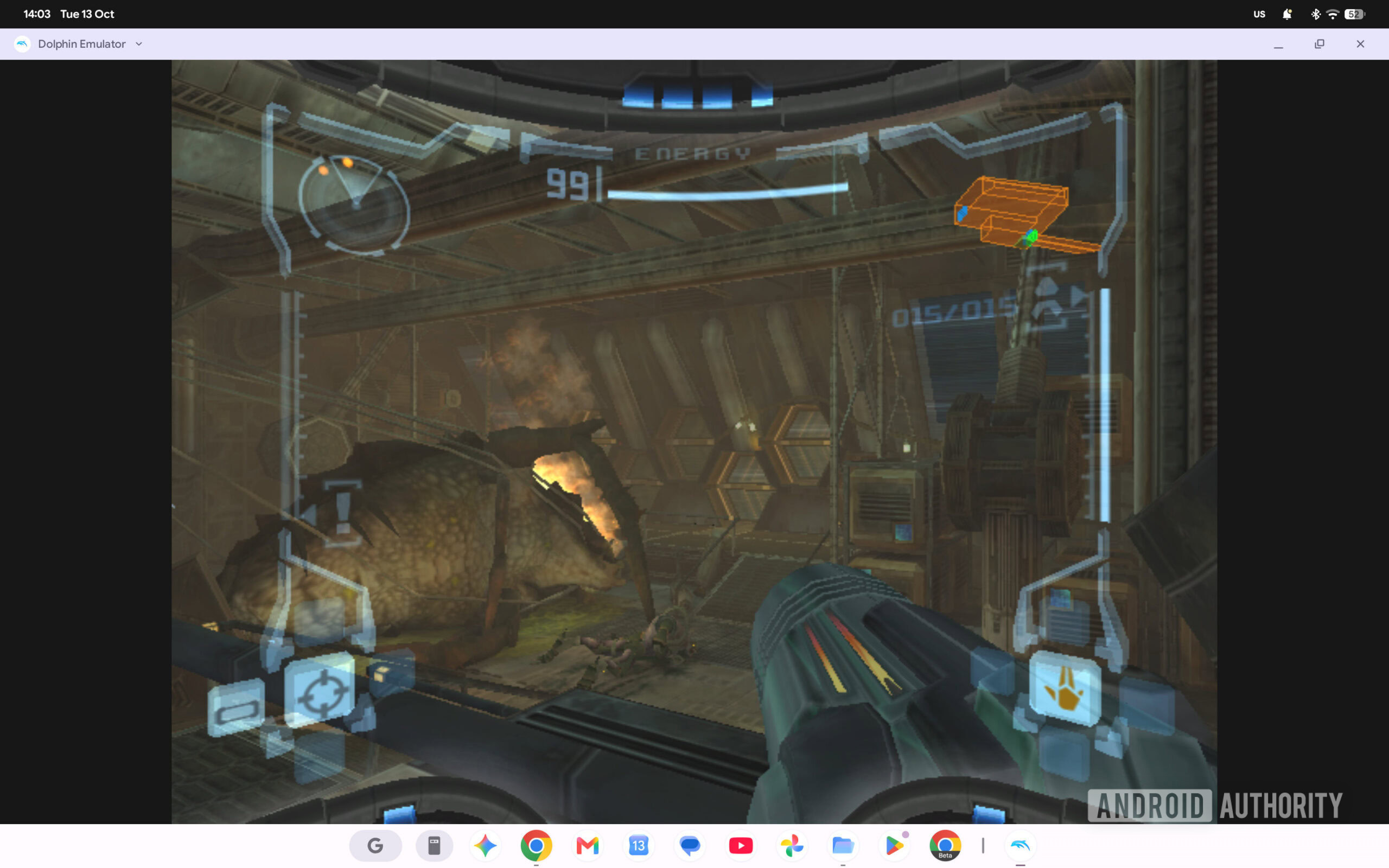The image size is (1389, 868).
Task: Click the Dolphin Emulator logo in title bar
Action: [x=22, y=44]
